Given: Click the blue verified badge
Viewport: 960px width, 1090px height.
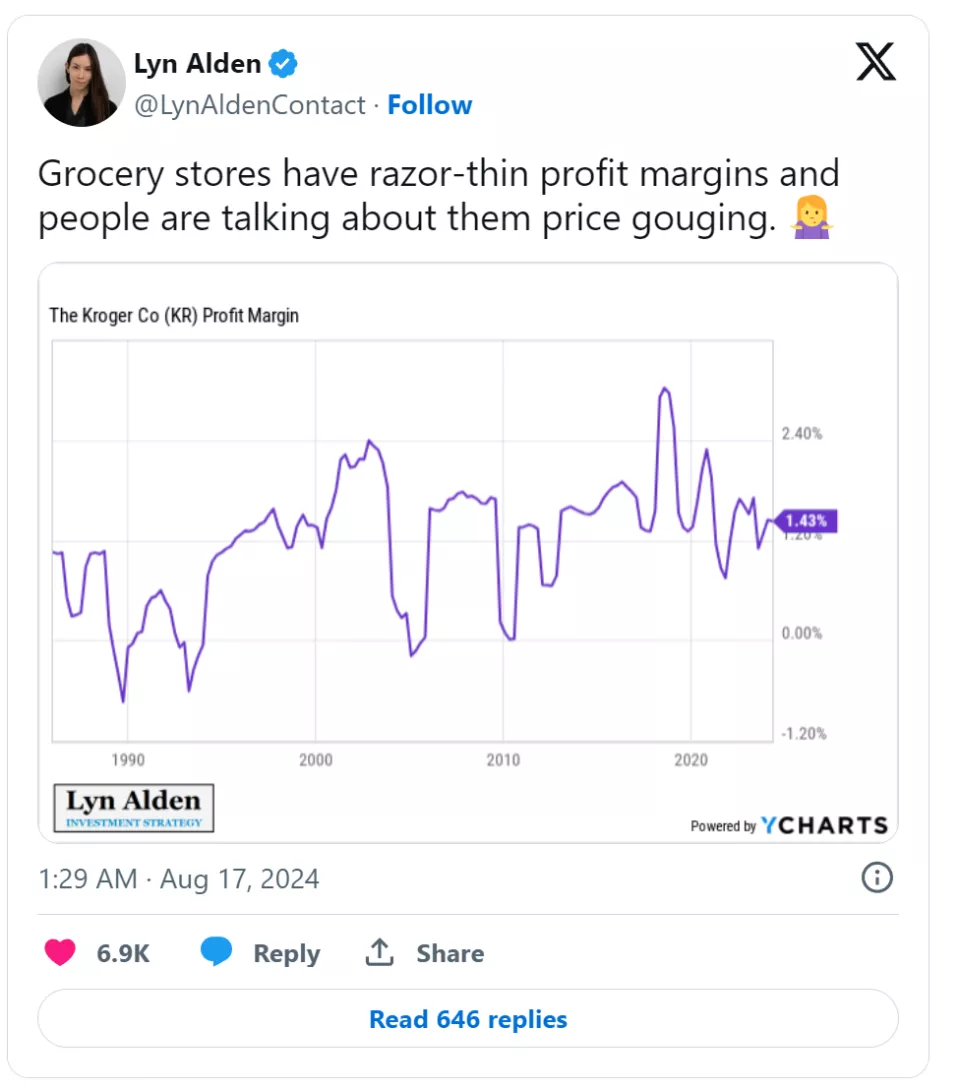Looking at the screenshot, I should coord(283,64).
